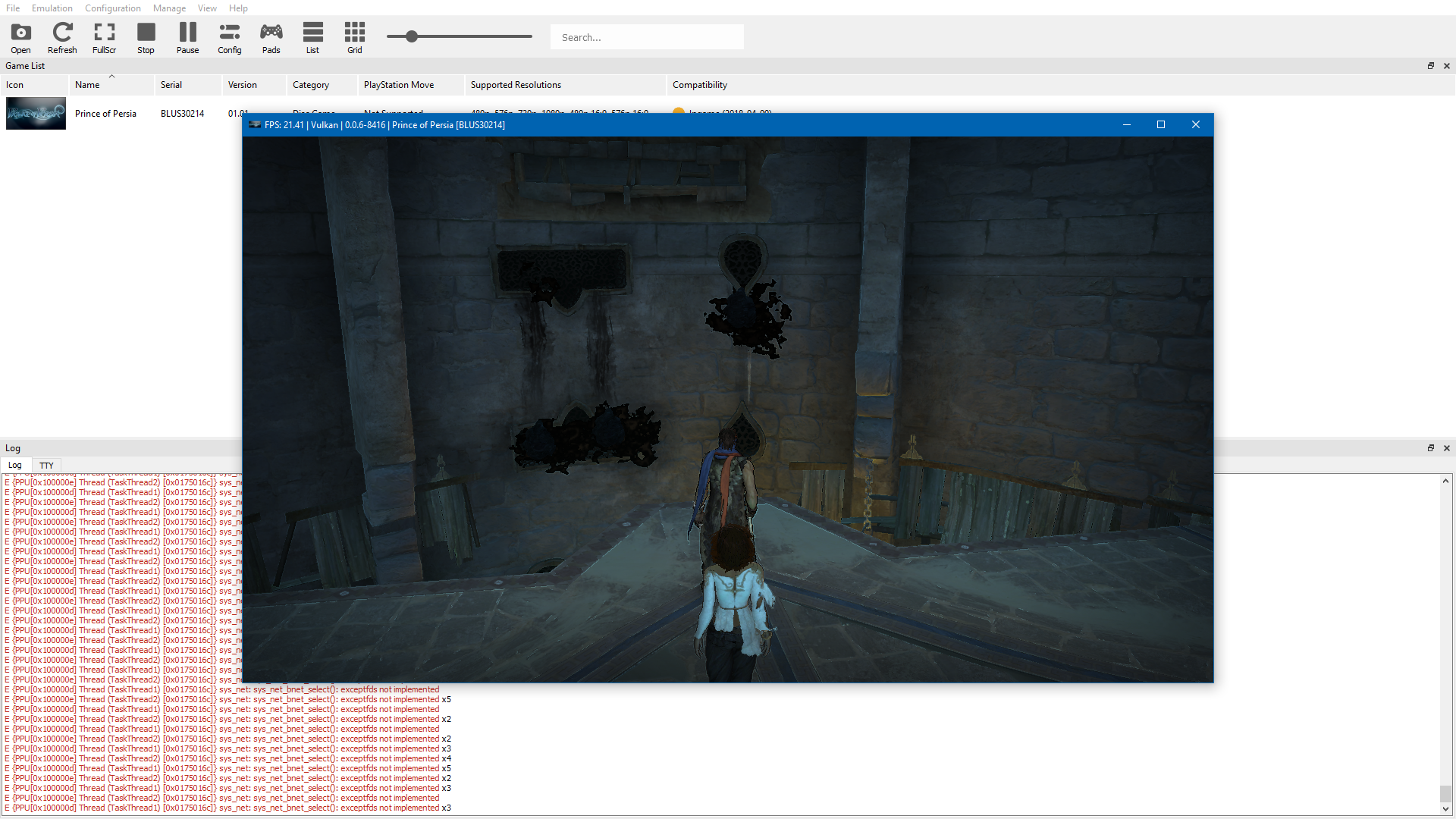
Task: Close the Game List panel
Action: [1447, 66]
